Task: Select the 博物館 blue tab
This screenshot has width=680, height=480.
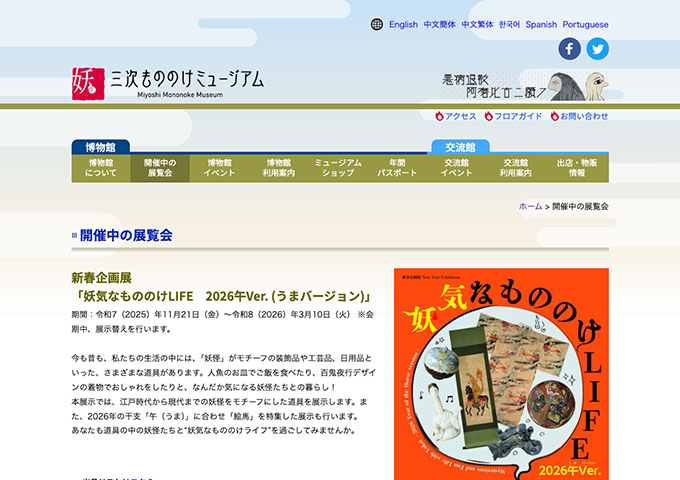Action: 101,147
